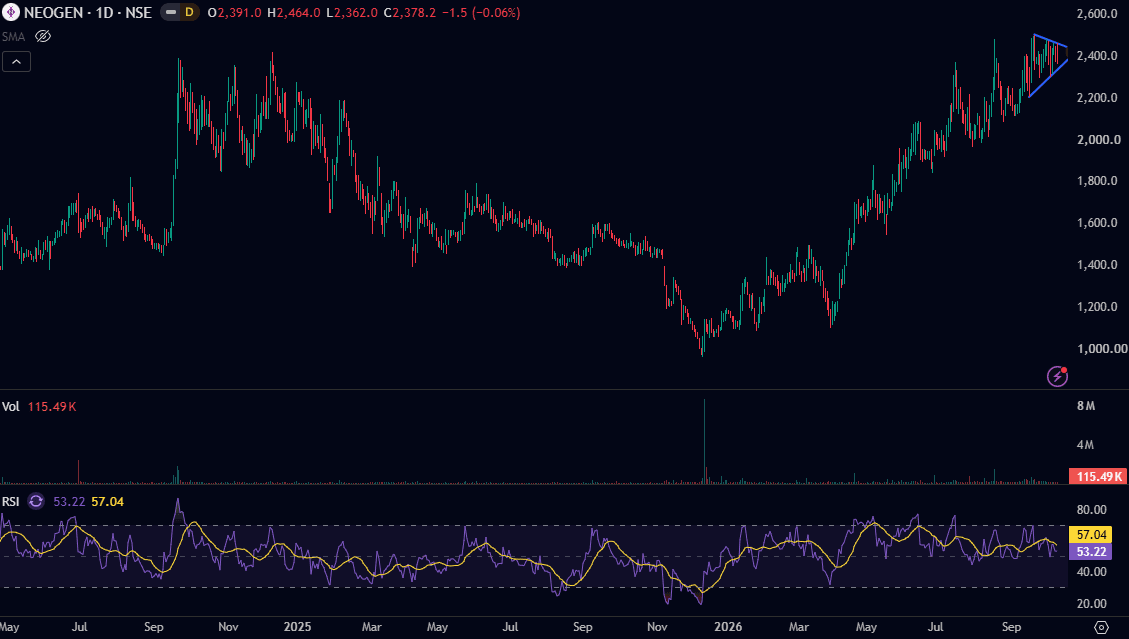Click the purple 53.22 tag on RSI axis

(x=1092, y=552)
